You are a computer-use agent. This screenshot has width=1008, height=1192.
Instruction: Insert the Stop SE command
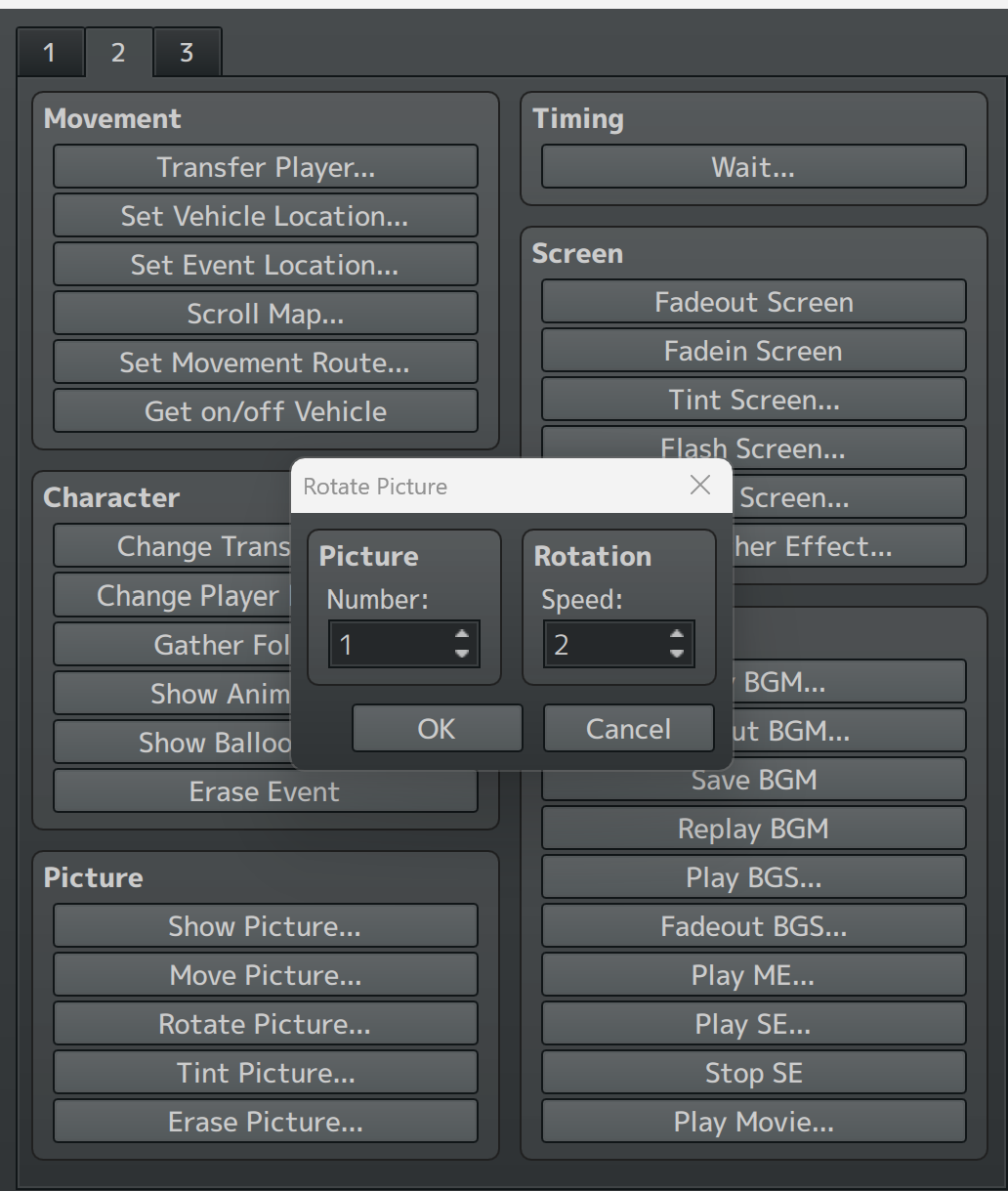pyautogui.click(x=754, y=1073)
